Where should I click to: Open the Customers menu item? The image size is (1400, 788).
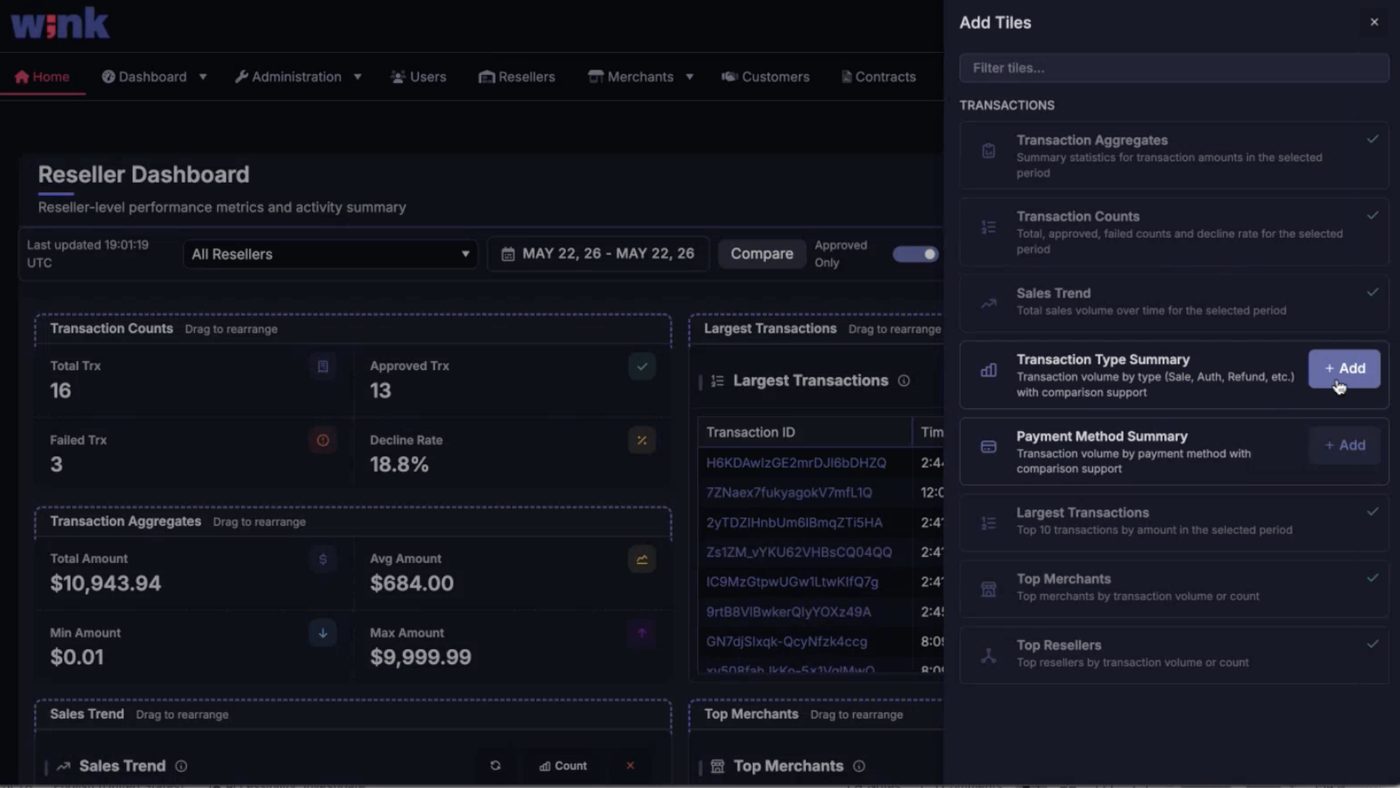pyautogui.click(x=765, y=77)
